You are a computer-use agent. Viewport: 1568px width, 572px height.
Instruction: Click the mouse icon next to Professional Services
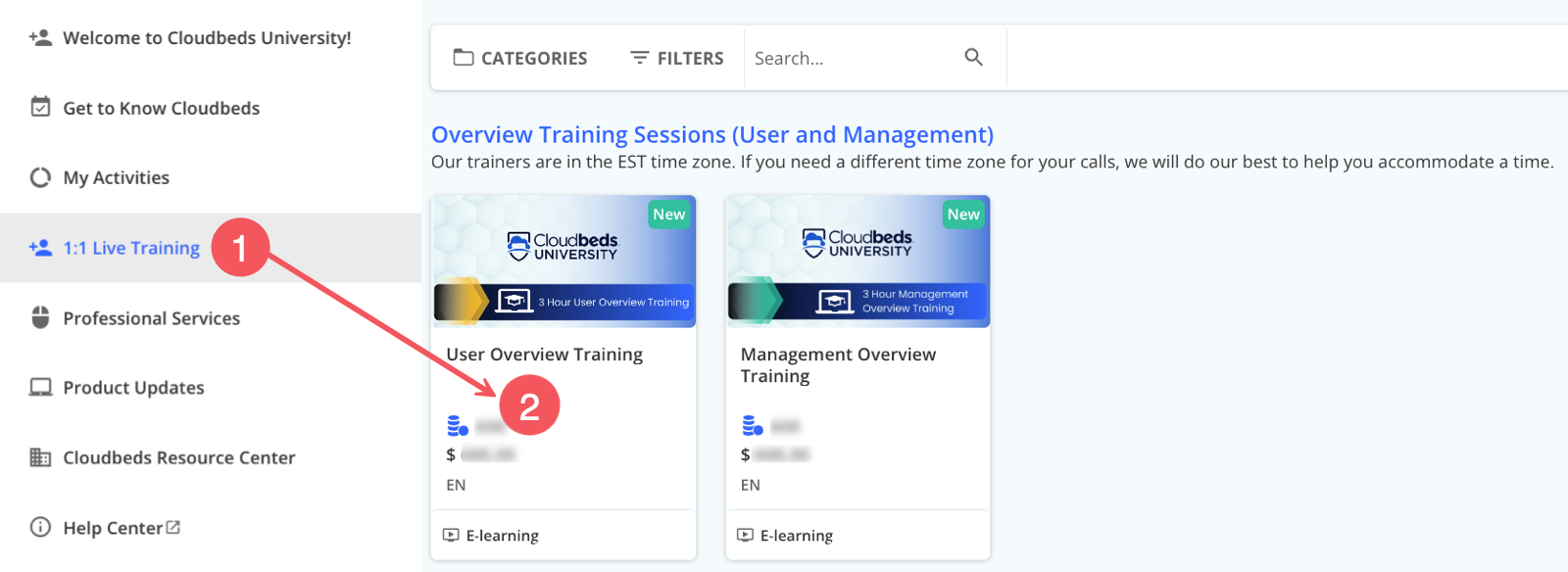click(x=40, y=317)
